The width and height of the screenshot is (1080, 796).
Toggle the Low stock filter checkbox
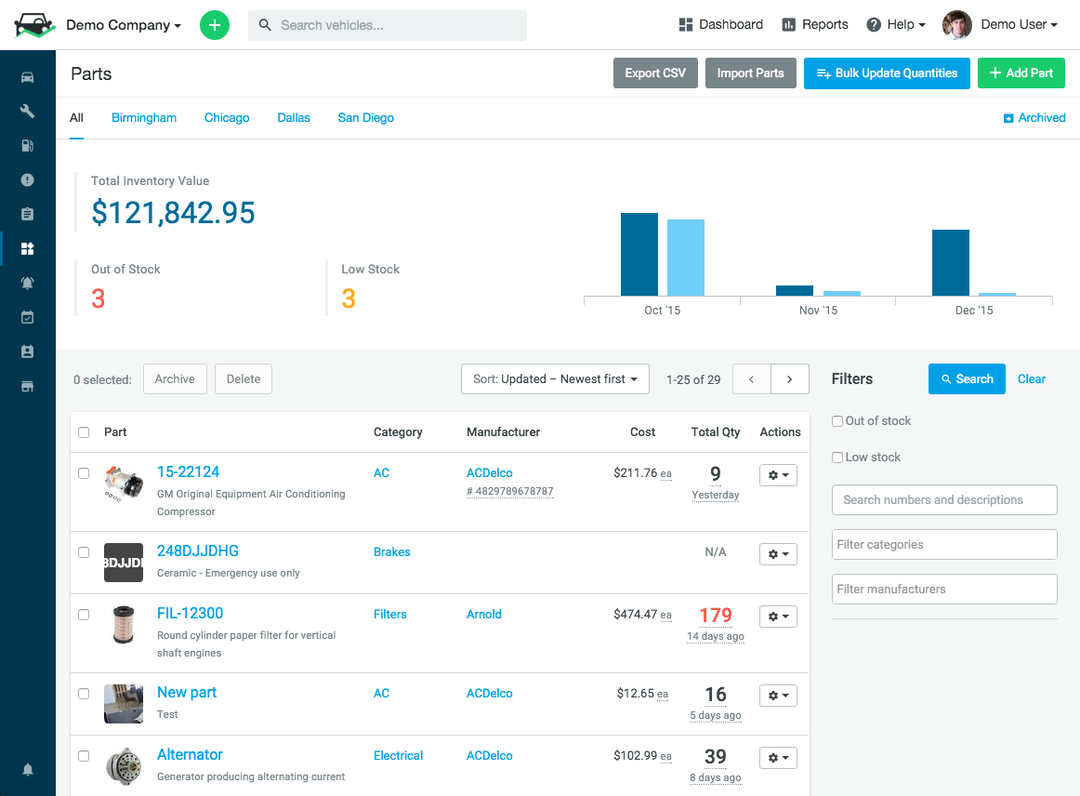pos(838,457)
